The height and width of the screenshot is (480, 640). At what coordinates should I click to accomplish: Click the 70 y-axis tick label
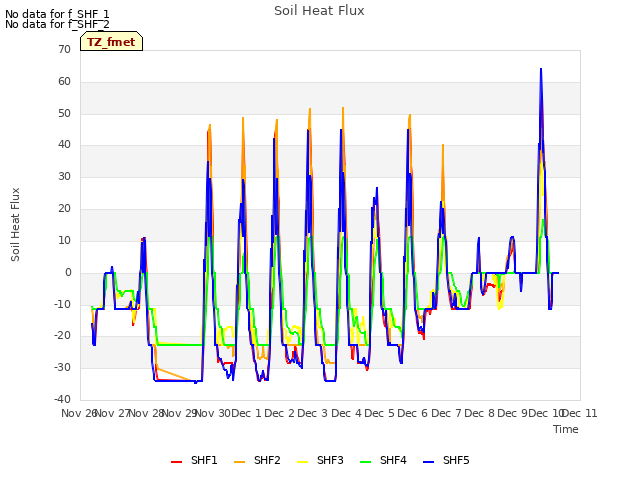pyautogui.click(x=64, y=49)
